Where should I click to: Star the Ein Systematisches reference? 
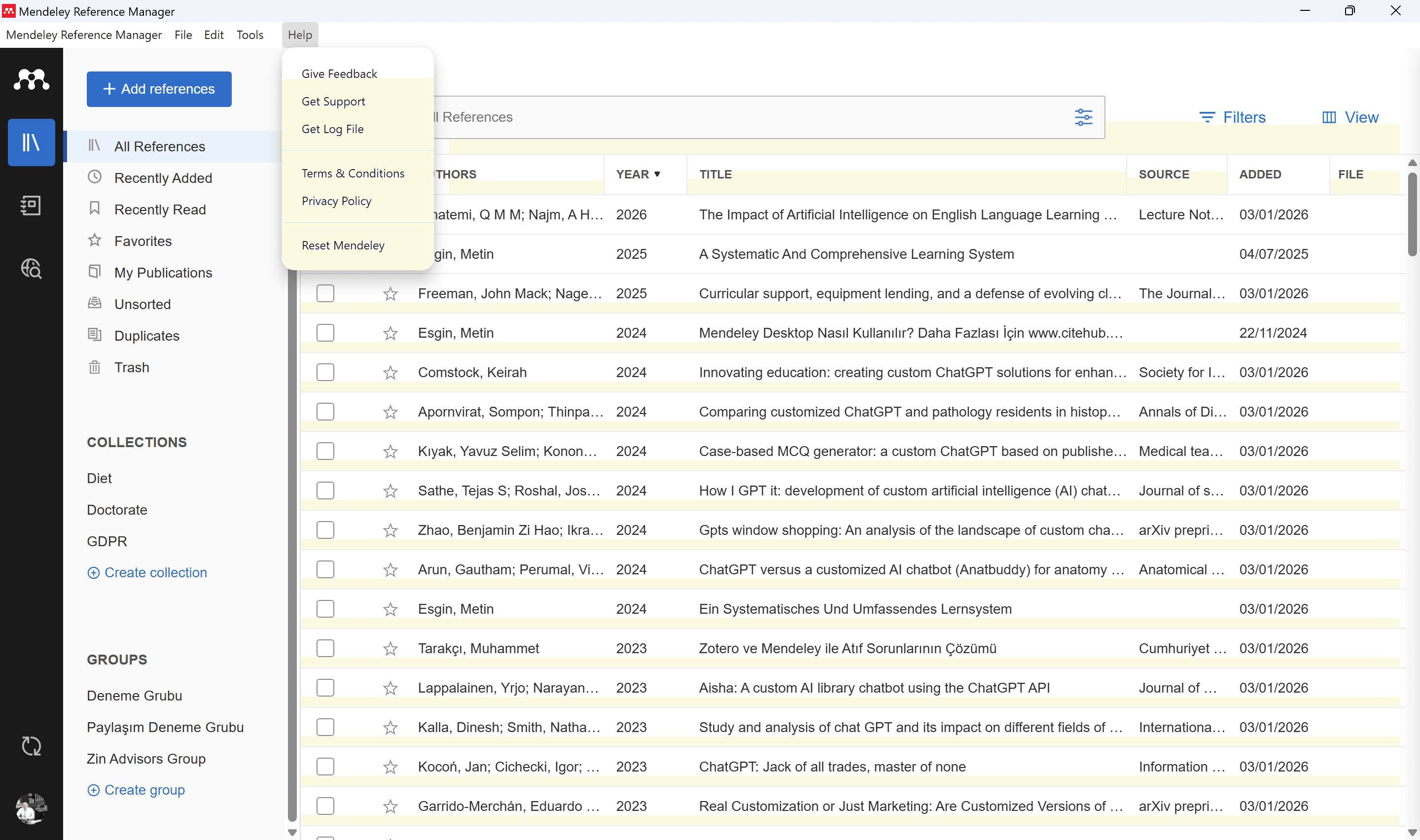click(x=390, y=609)
